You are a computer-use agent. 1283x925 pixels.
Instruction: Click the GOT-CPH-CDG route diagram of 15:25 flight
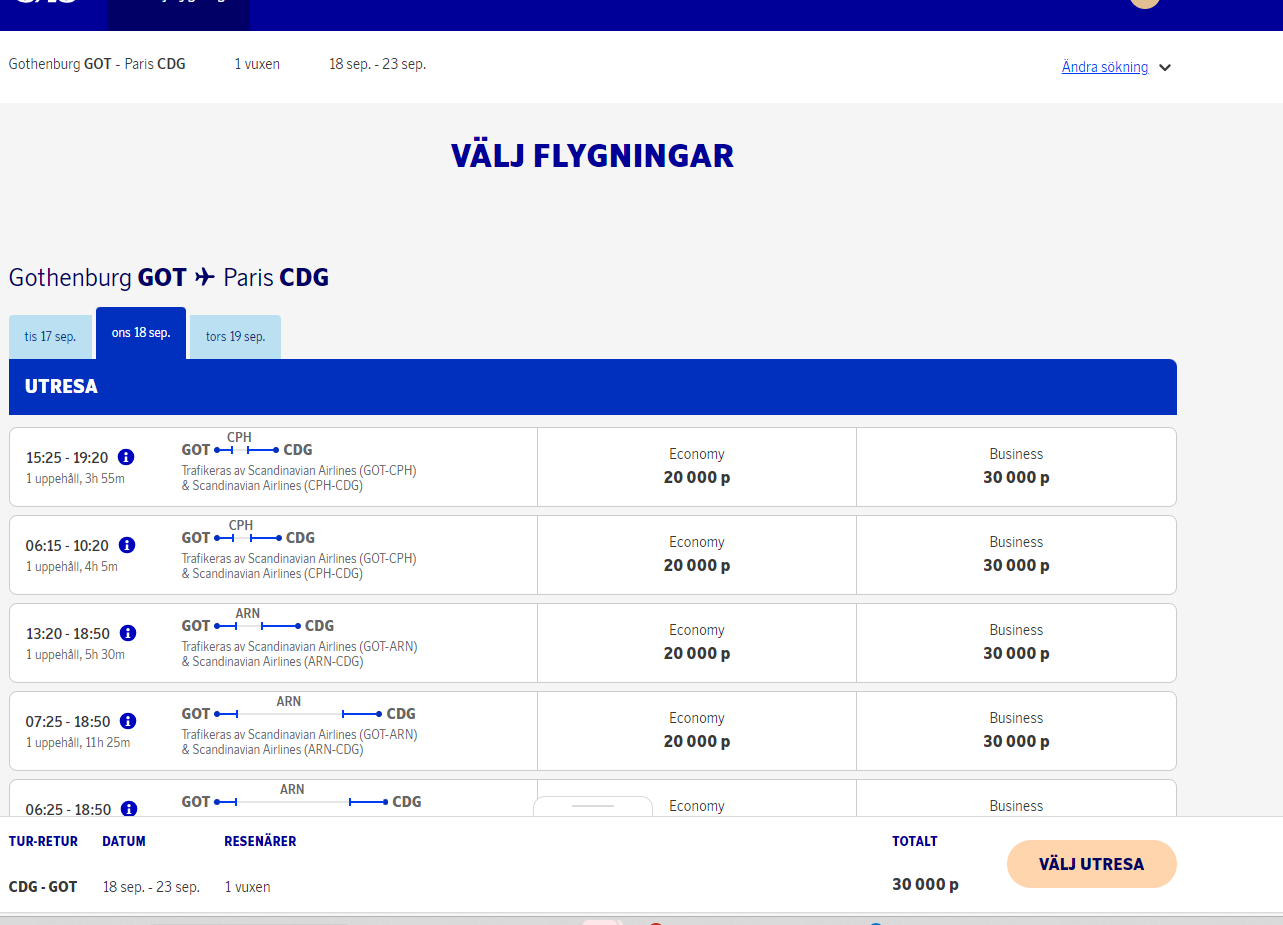point(246,449)
